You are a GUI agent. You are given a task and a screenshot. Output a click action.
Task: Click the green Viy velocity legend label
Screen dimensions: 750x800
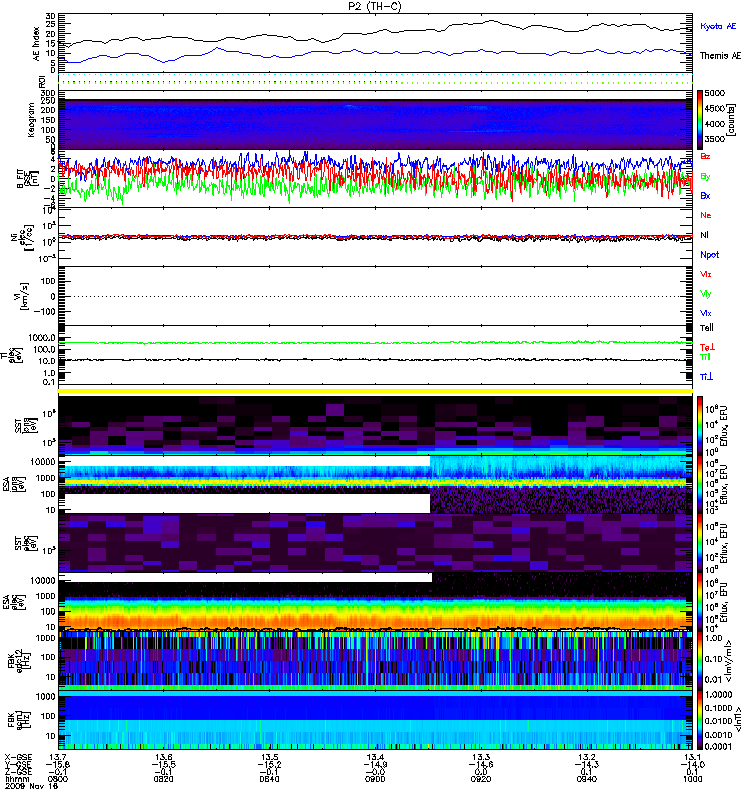(x=706, y=294)
